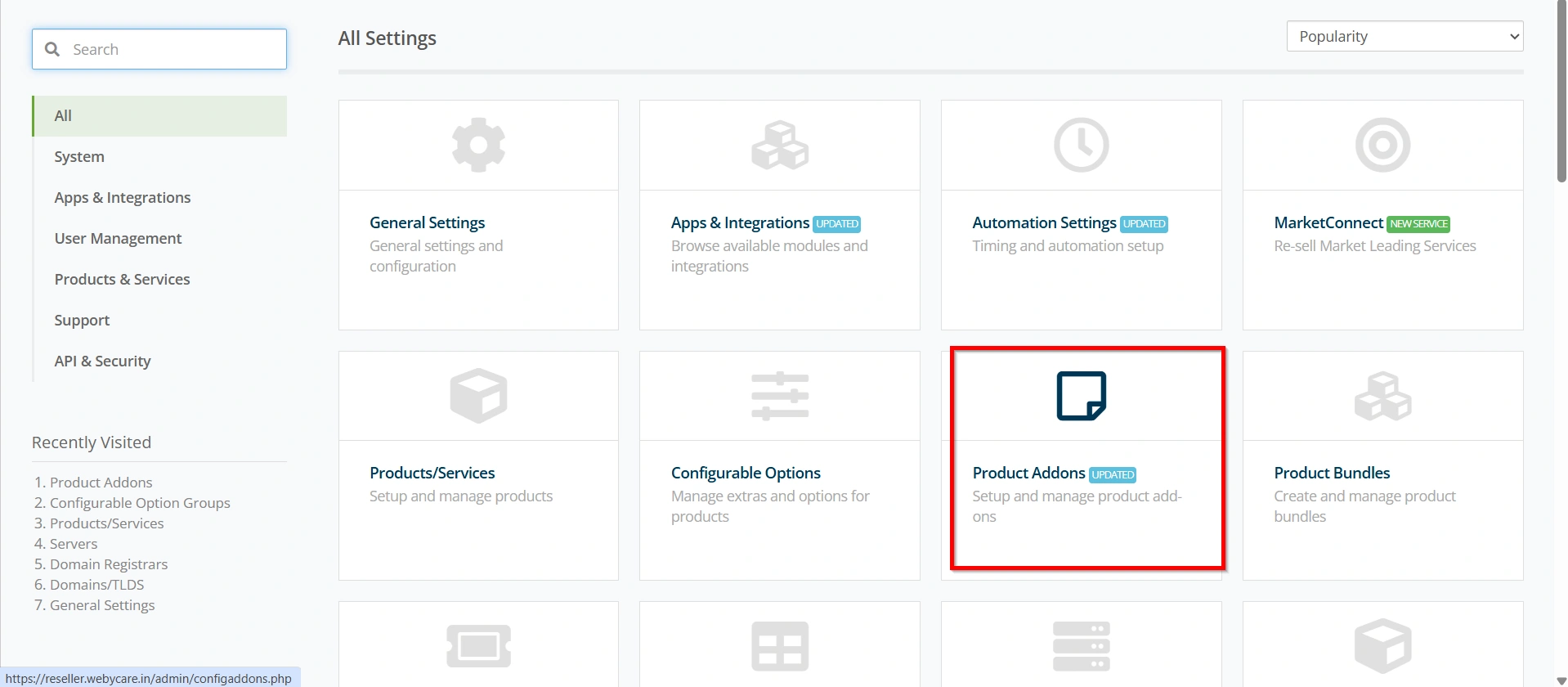Select the User Management category

[x=118, y=239]
